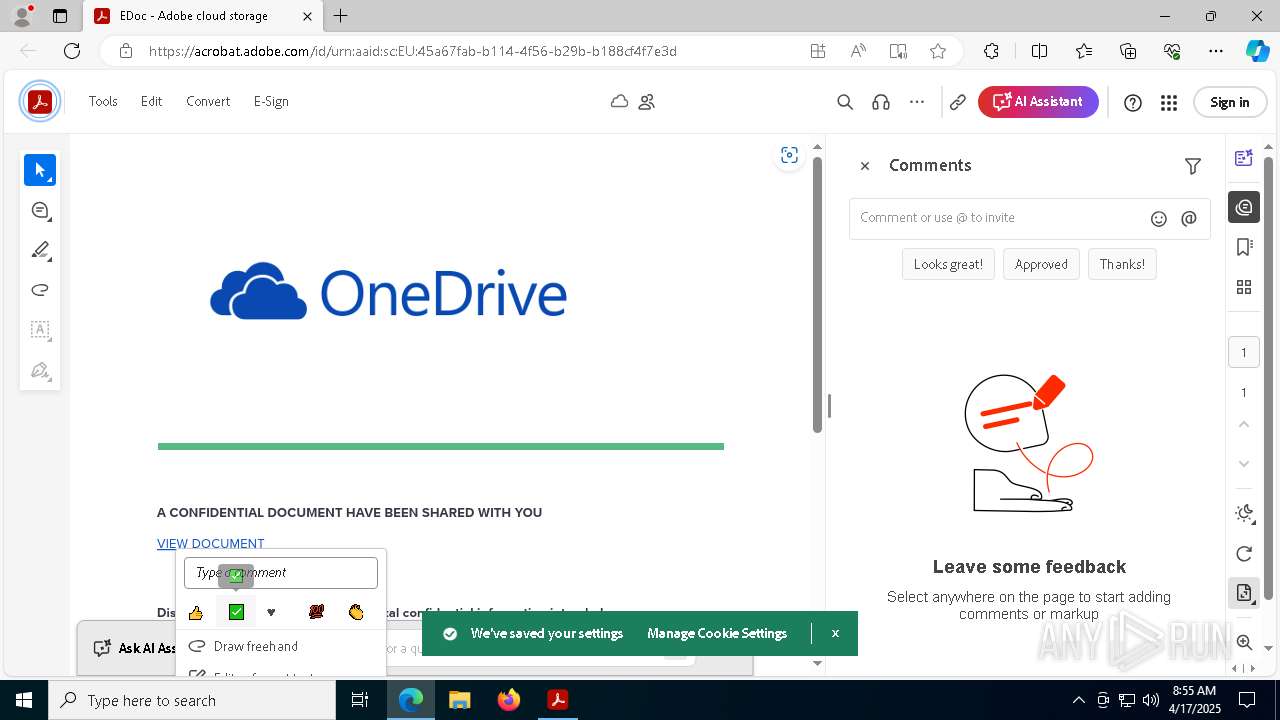Follow the VIEW DOCUMENT link
The image size is (1280, 720).
pyautogui.click(x=210, y=543)
